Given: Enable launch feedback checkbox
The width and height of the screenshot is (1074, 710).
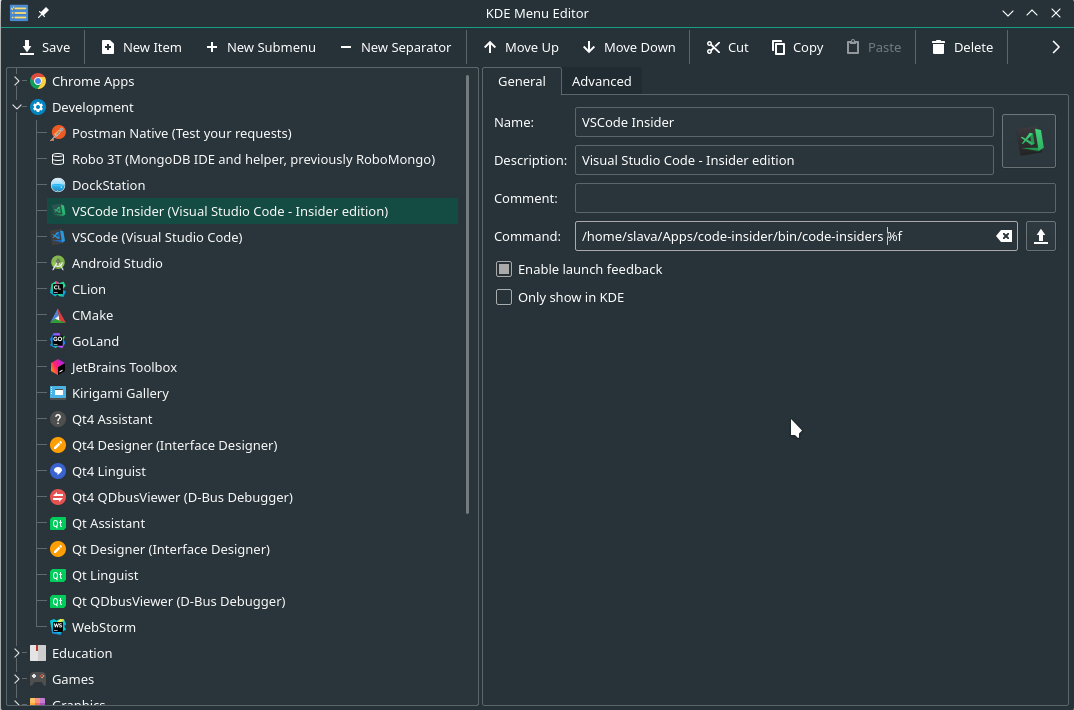Looking at the screenshot, I should click(x=504, y=269).
